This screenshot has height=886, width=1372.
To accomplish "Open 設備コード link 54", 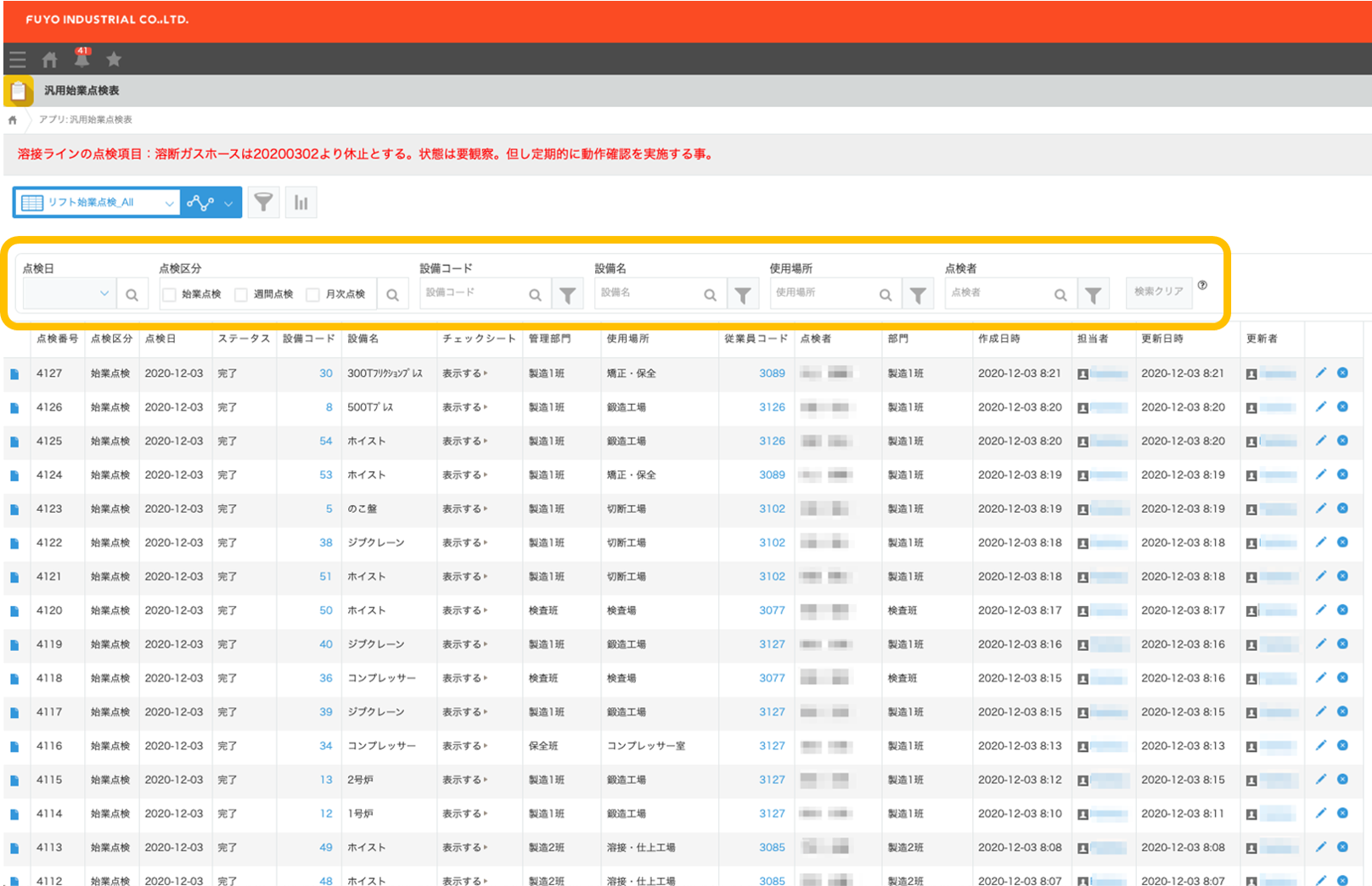I will coord(326,441).
